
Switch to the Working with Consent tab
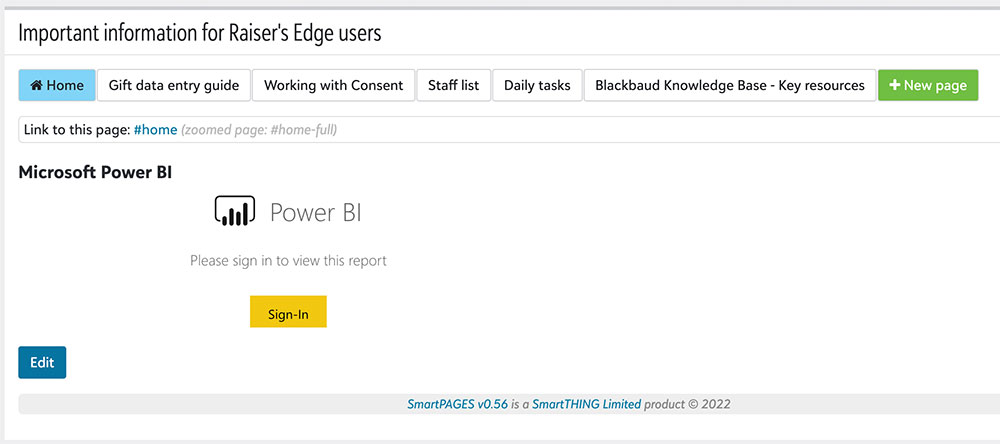[334, 85]
